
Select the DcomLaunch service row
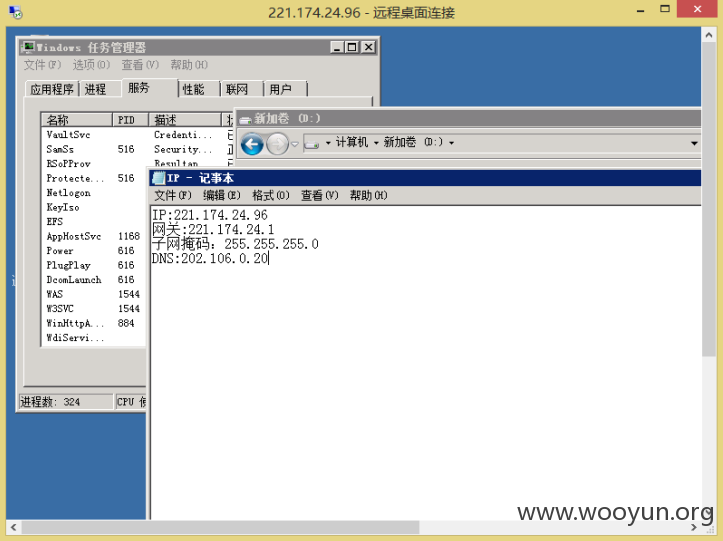tap(93, 279)
